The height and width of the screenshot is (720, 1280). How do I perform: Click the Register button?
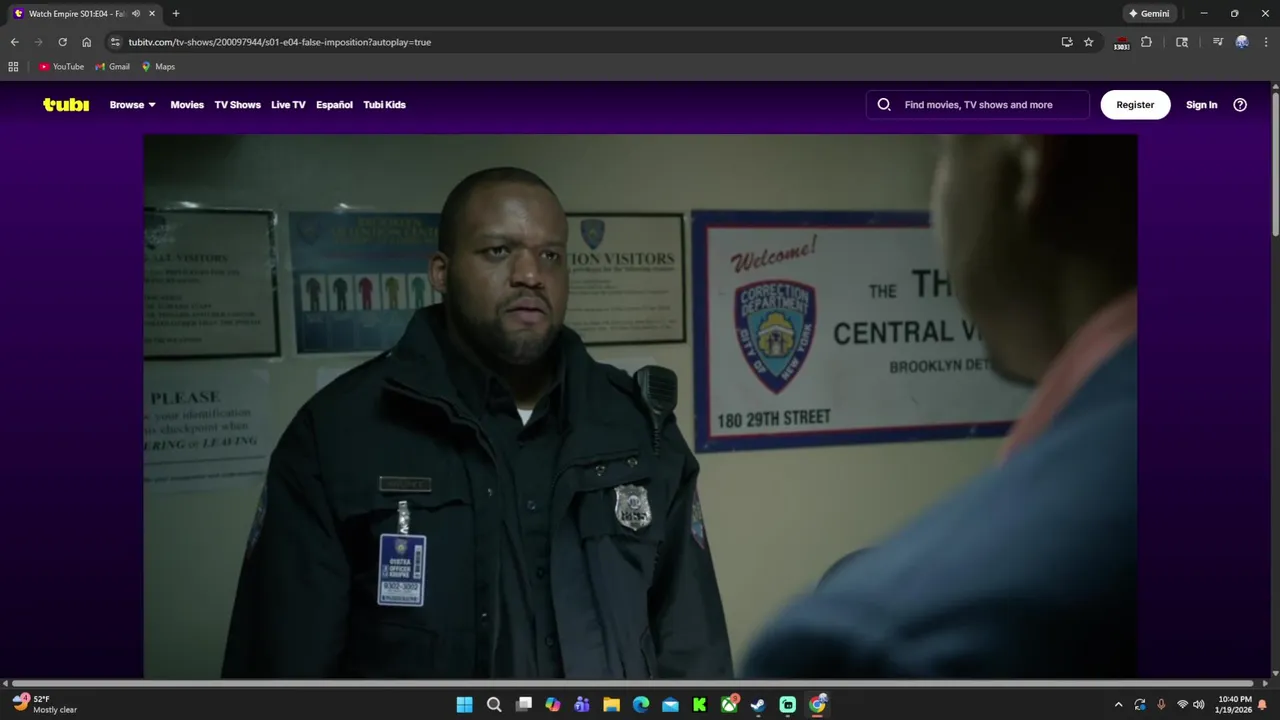click(x=1135, y=105)
